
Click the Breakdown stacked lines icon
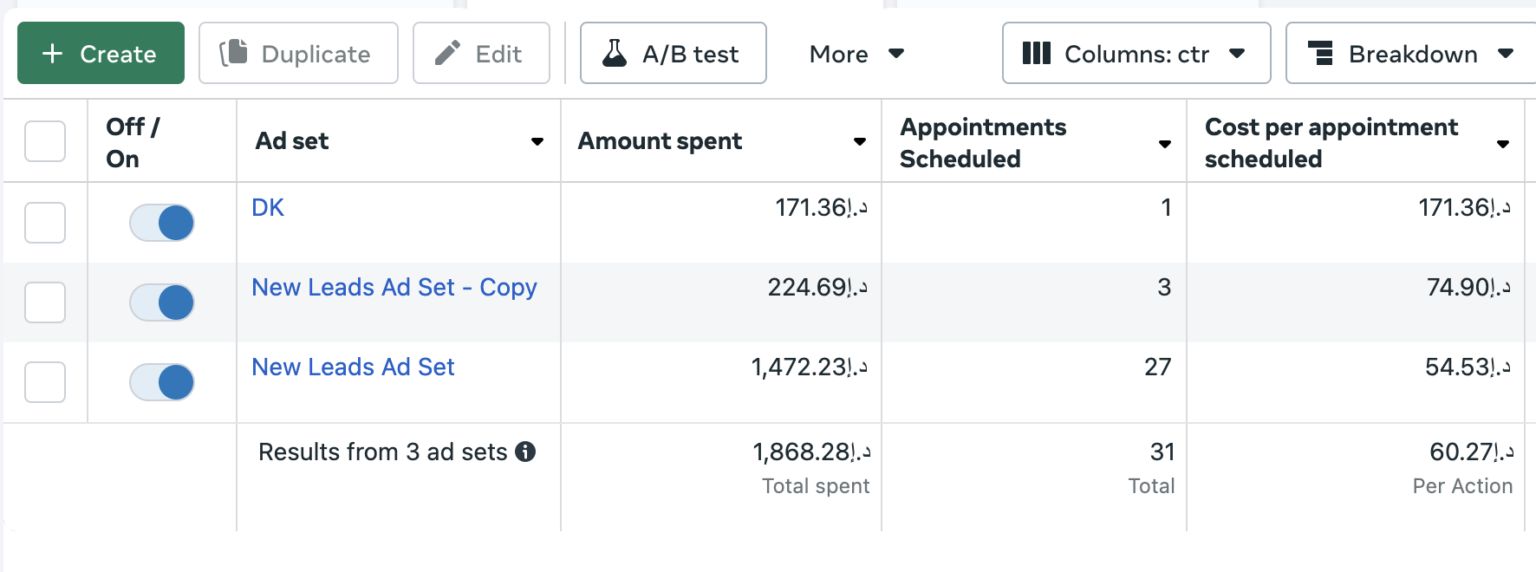point(1321,54)
